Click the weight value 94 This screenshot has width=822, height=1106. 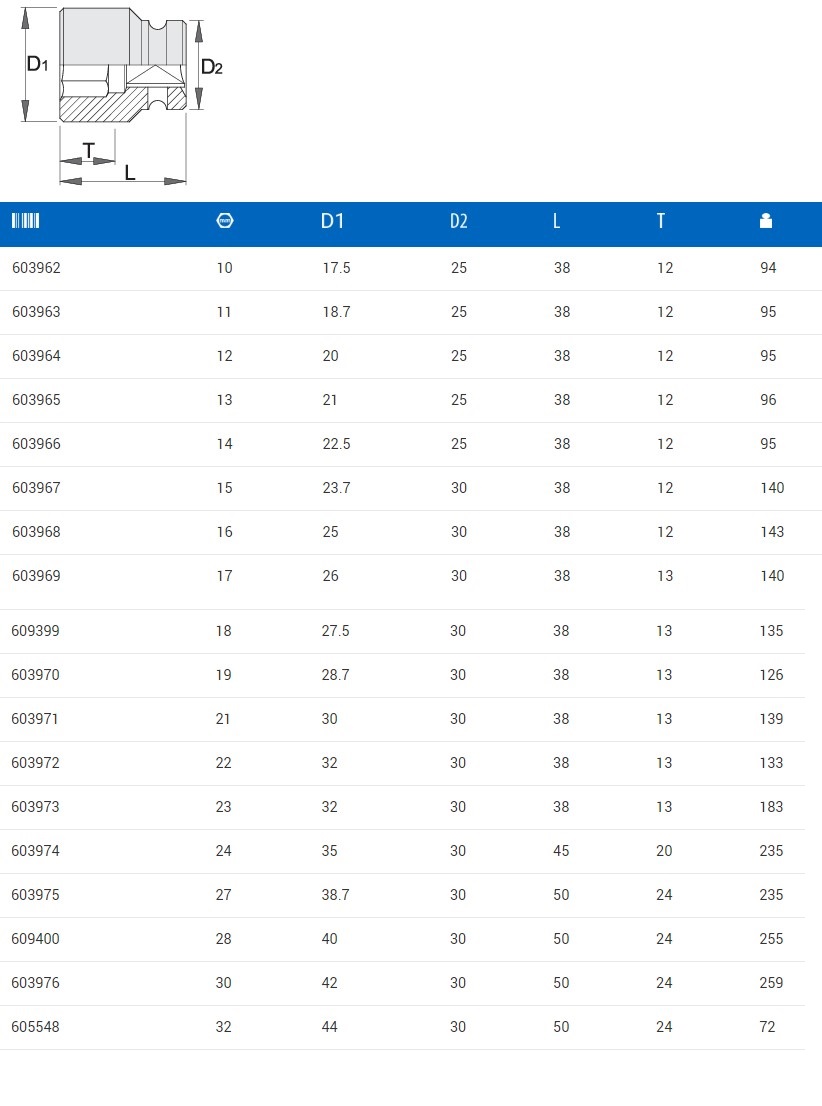pos(768,268)
